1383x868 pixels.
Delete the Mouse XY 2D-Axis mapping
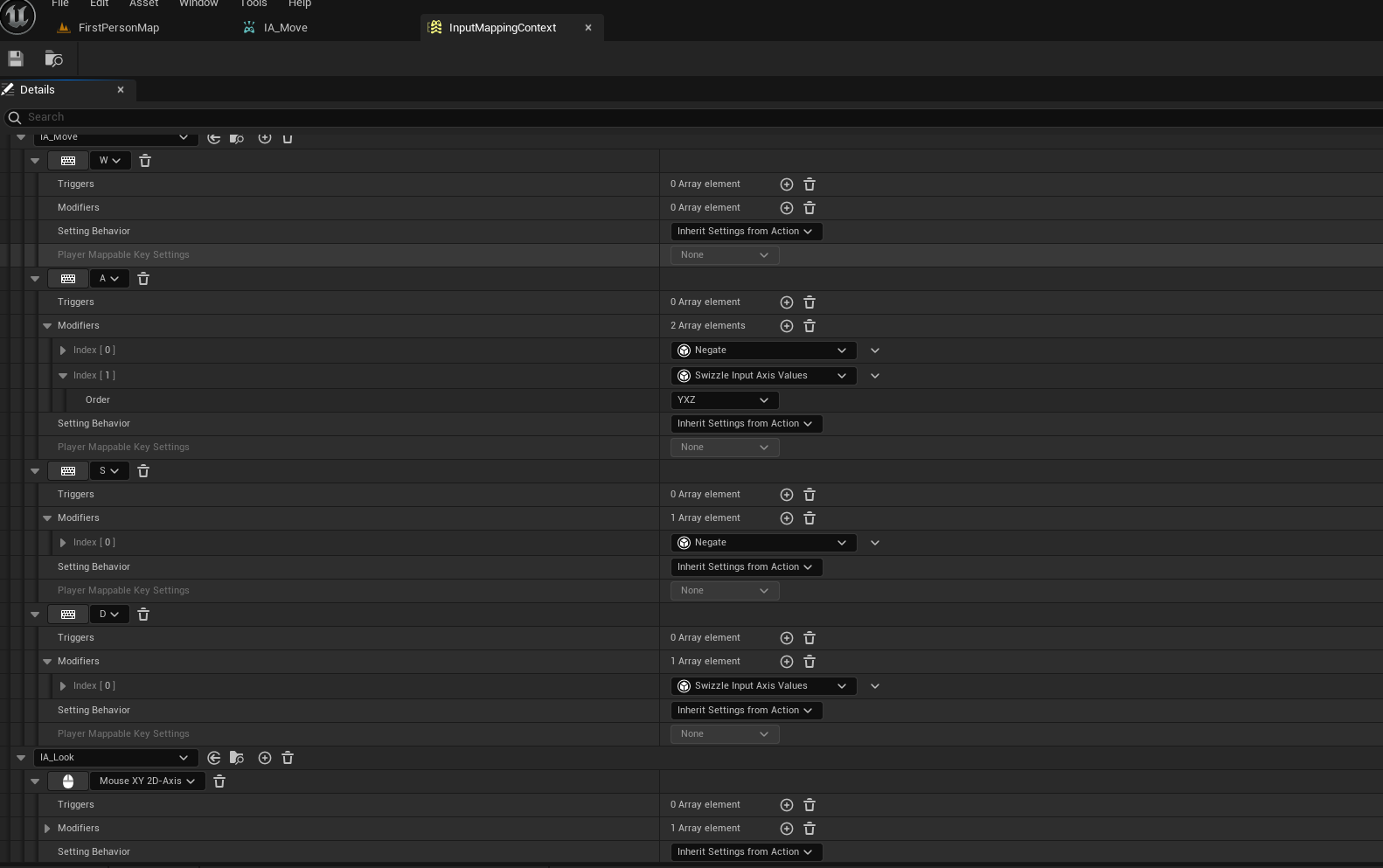coord(219,781)
